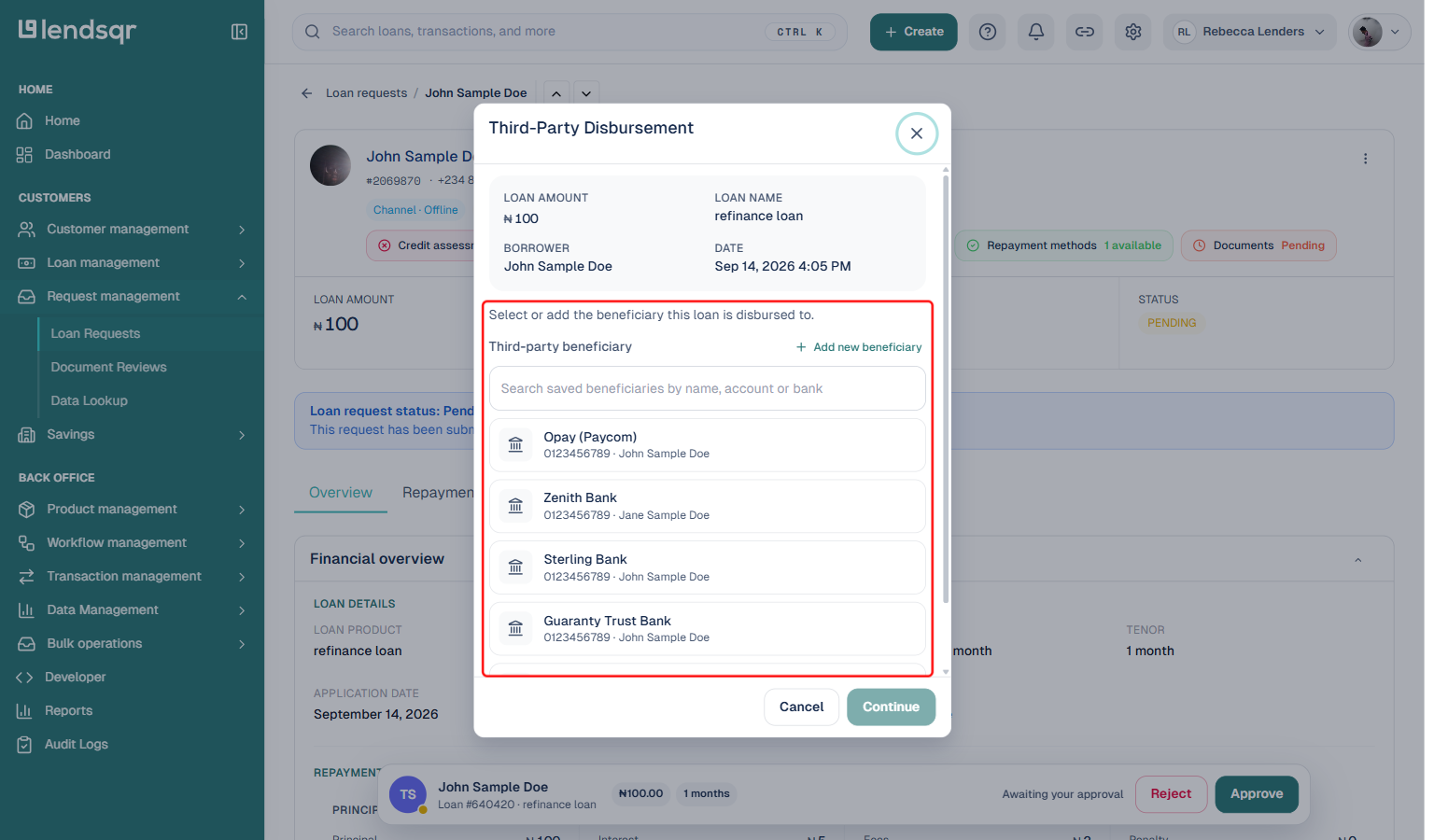Go to previous loan request with up chevron

[556, 93]
